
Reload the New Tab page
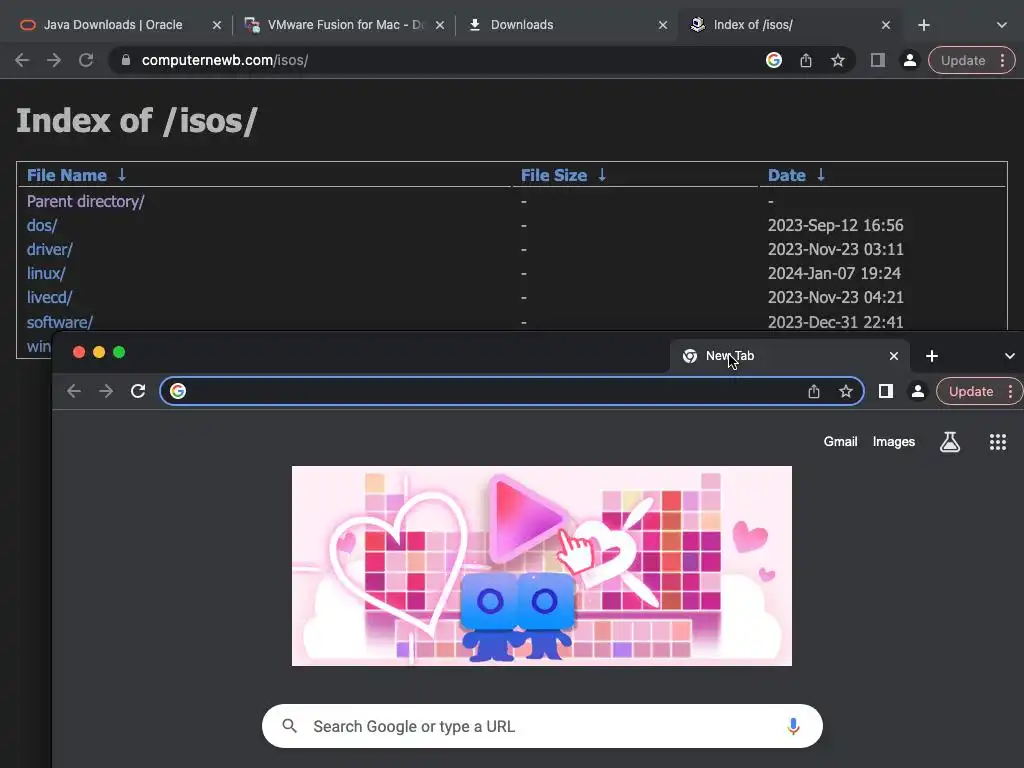(138, 391)
